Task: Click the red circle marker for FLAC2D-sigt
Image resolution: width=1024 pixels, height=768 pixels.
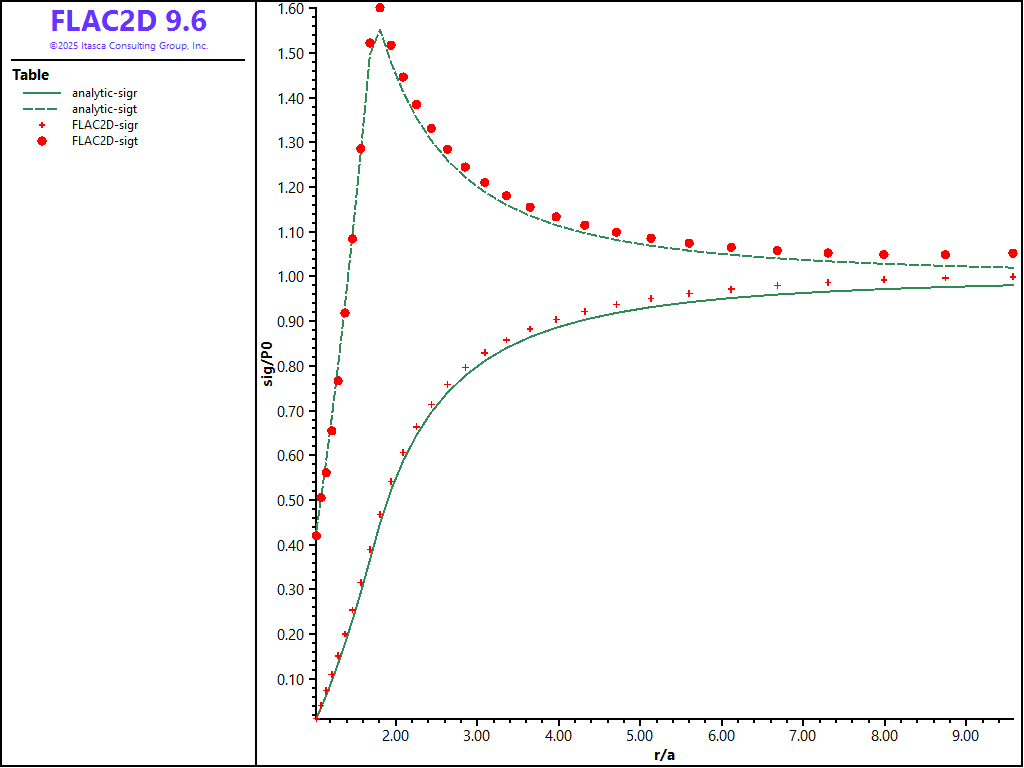Action: 41,141
